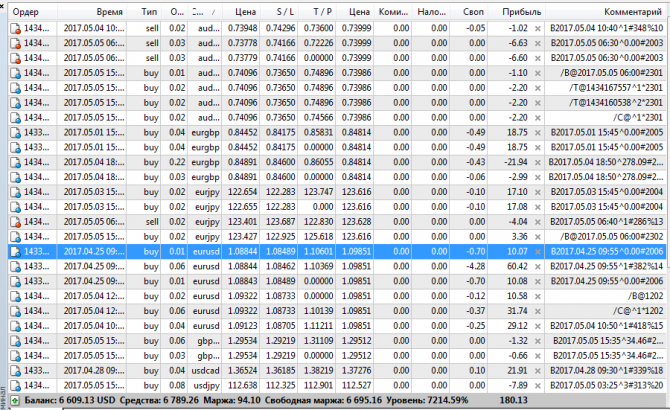Click order icon of usdcad buy row

16,371
